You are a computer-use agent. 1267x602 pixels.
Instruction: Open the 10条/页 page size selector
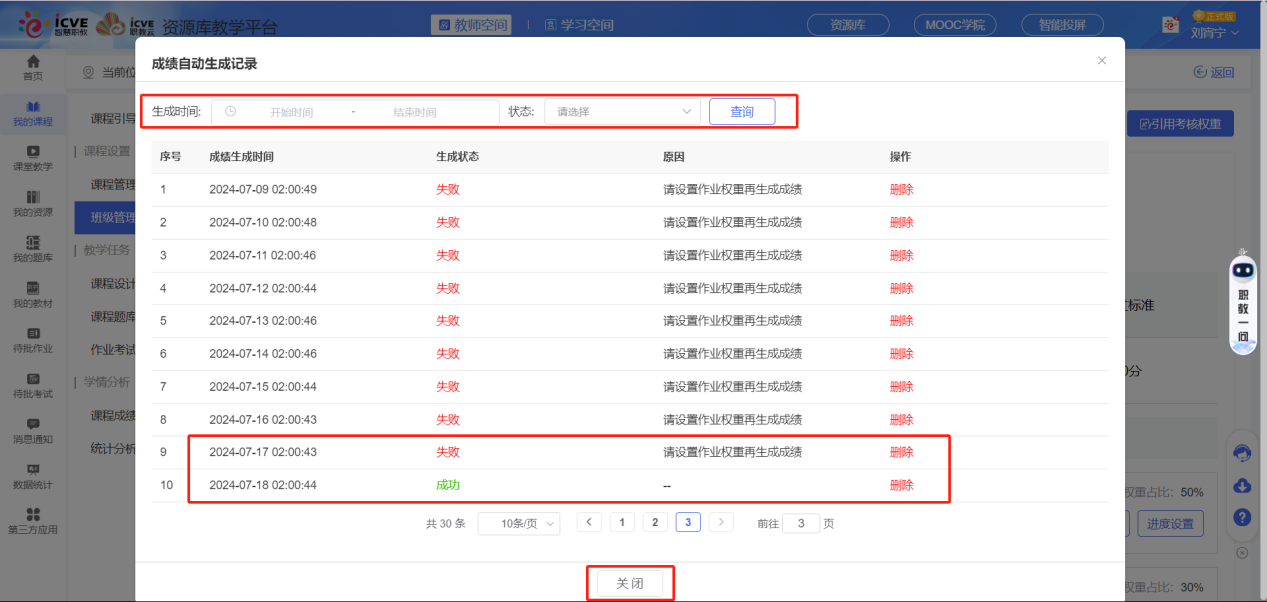click(518, 523)
